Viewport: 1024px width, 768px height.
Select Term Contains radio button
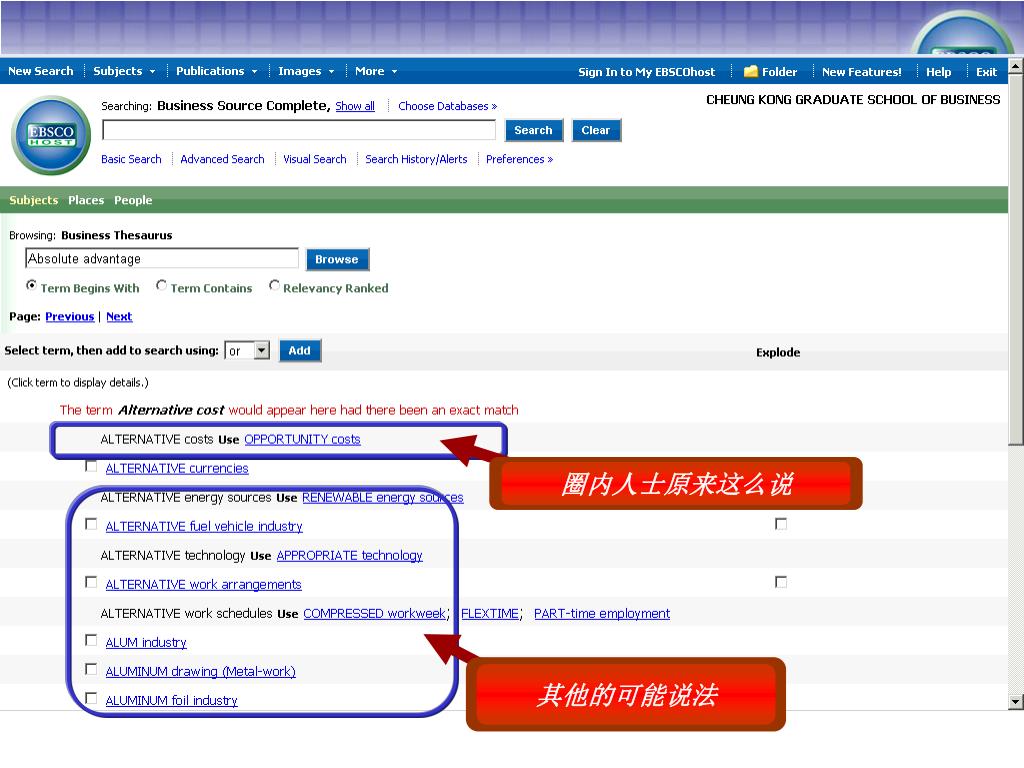point(161,285)
